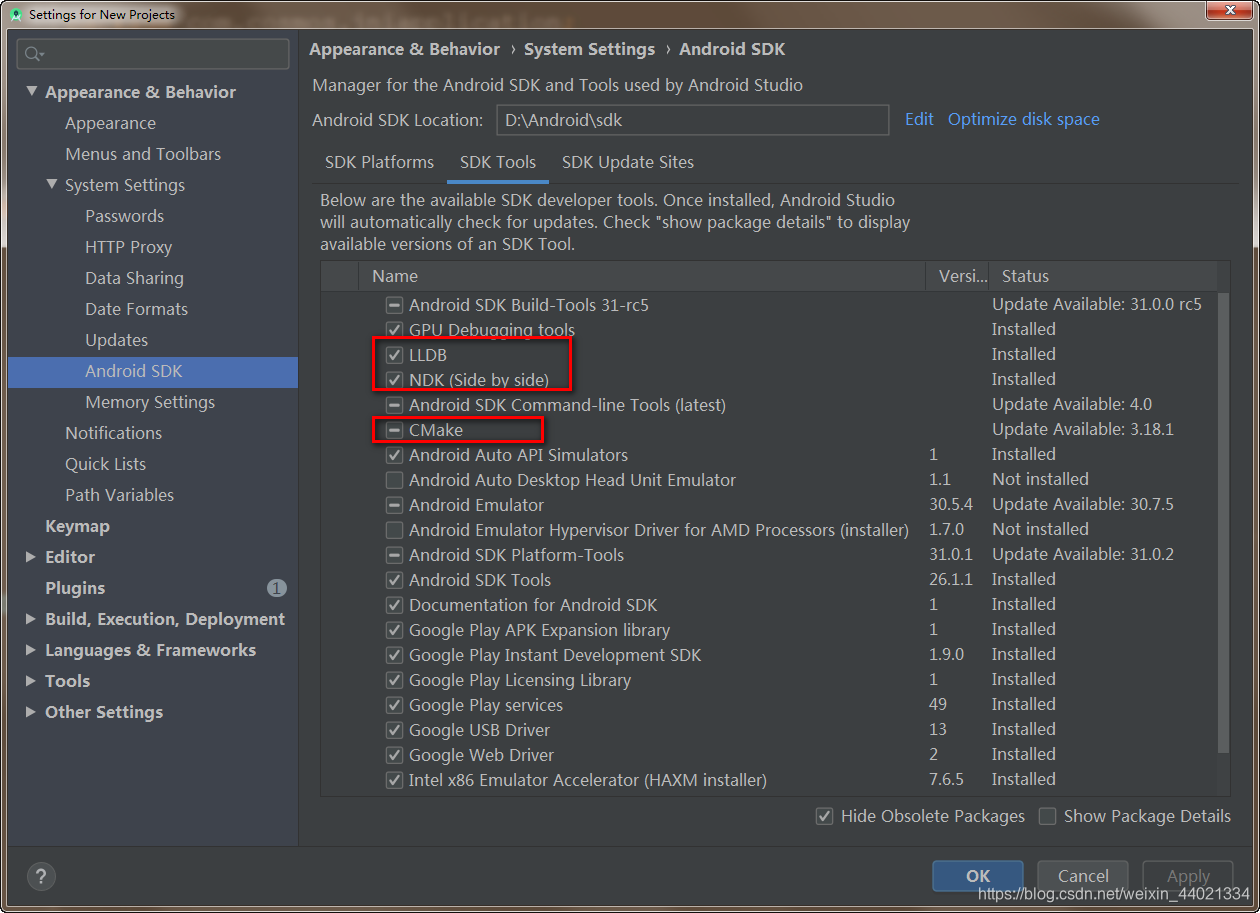The width and height of the screenshot is (1260, 913).
Task: Click the Status column header
Action: point(1105,276)
